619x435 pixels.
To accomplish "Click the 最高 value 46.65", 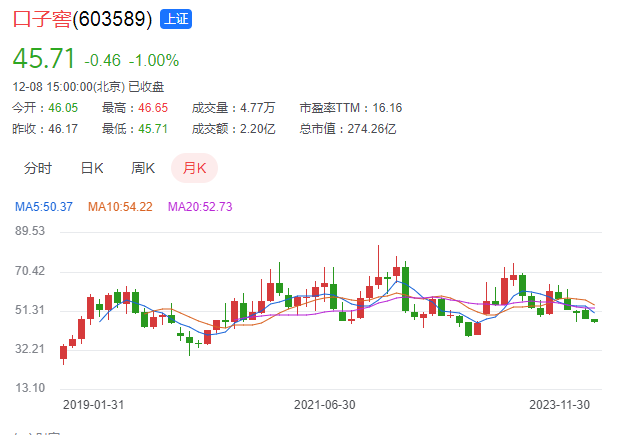I will point(153,108).
